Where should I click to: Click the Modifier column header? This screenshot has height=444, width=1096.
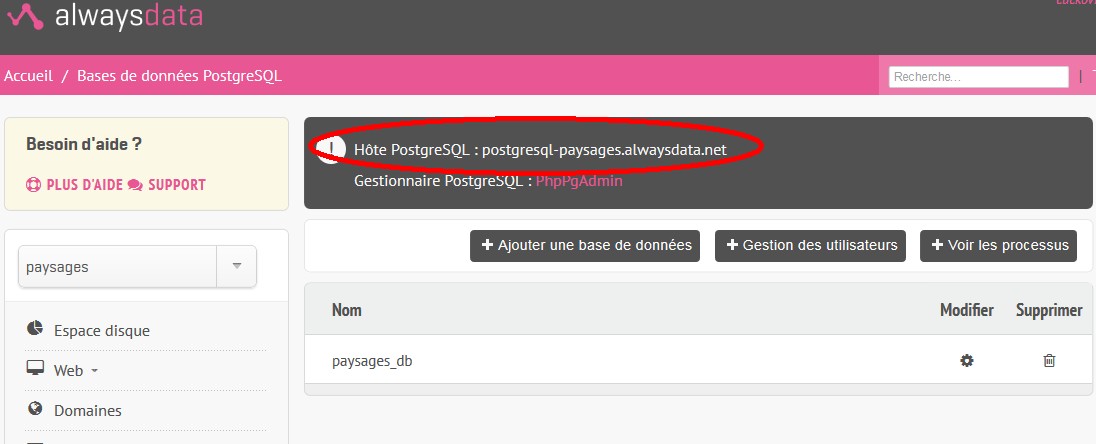(x=967, y=310)
